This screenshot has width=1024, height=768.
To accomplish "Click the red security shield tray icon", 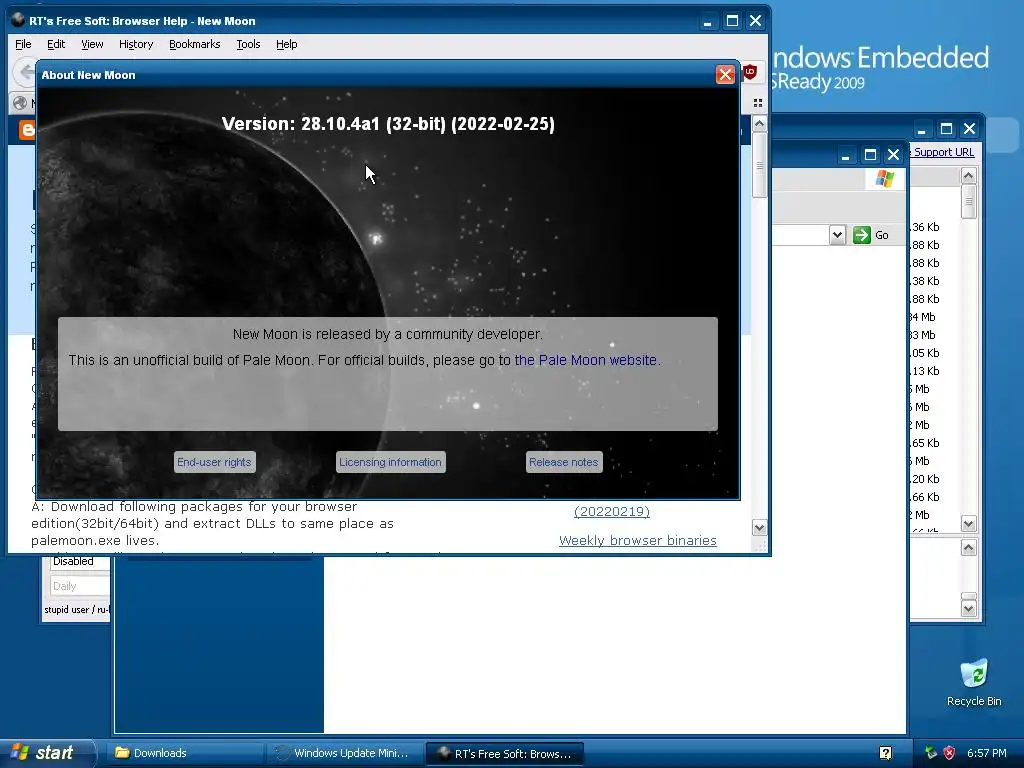I will (x=949, y=753).
